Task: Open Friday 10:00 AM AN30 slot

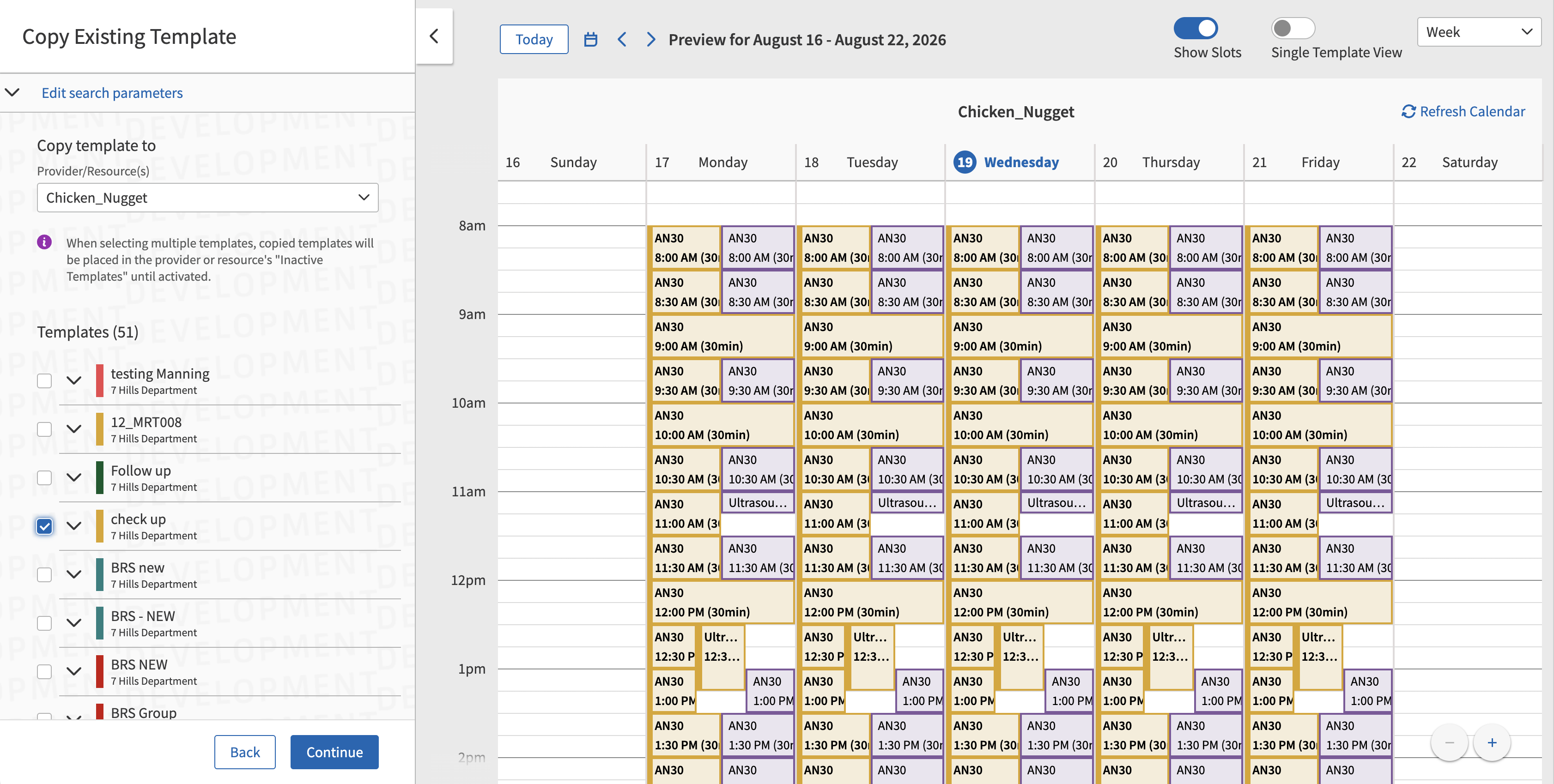Action: coord(1319,425)
